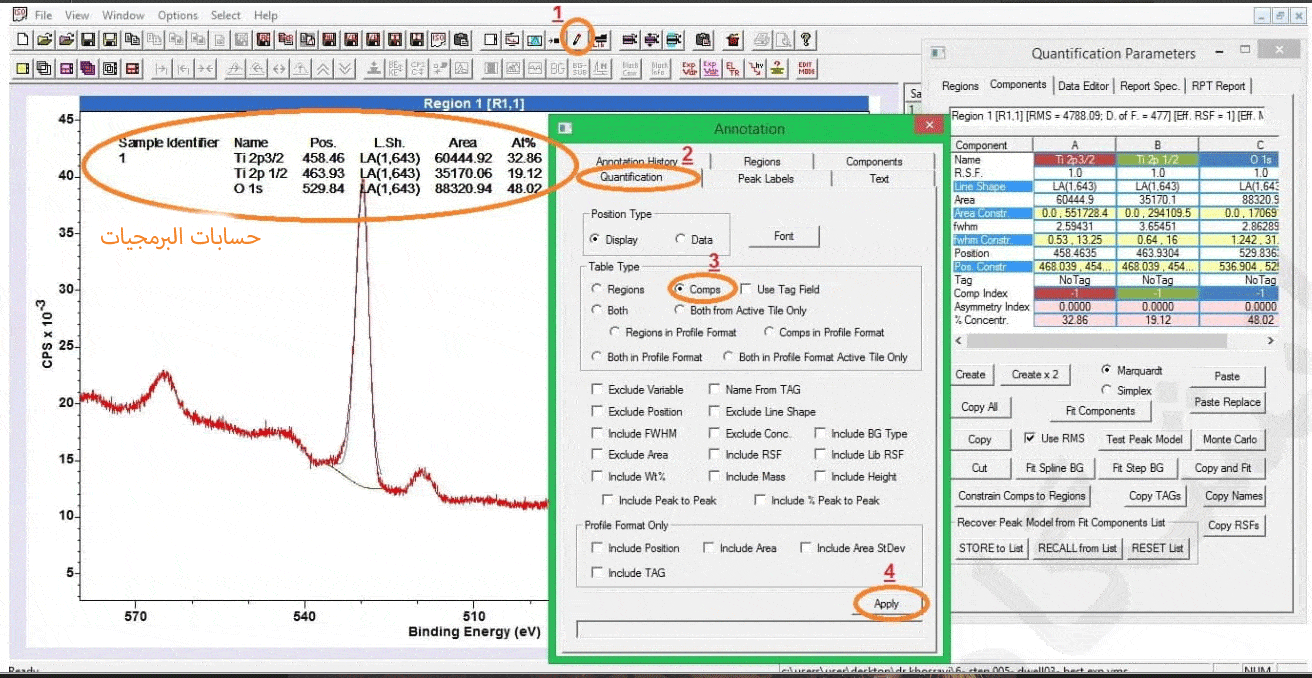Viewport: 1312px width, 678px height.
Task: Open Data Editor tab in Quantification Parameters
Action: (1083, 86)
